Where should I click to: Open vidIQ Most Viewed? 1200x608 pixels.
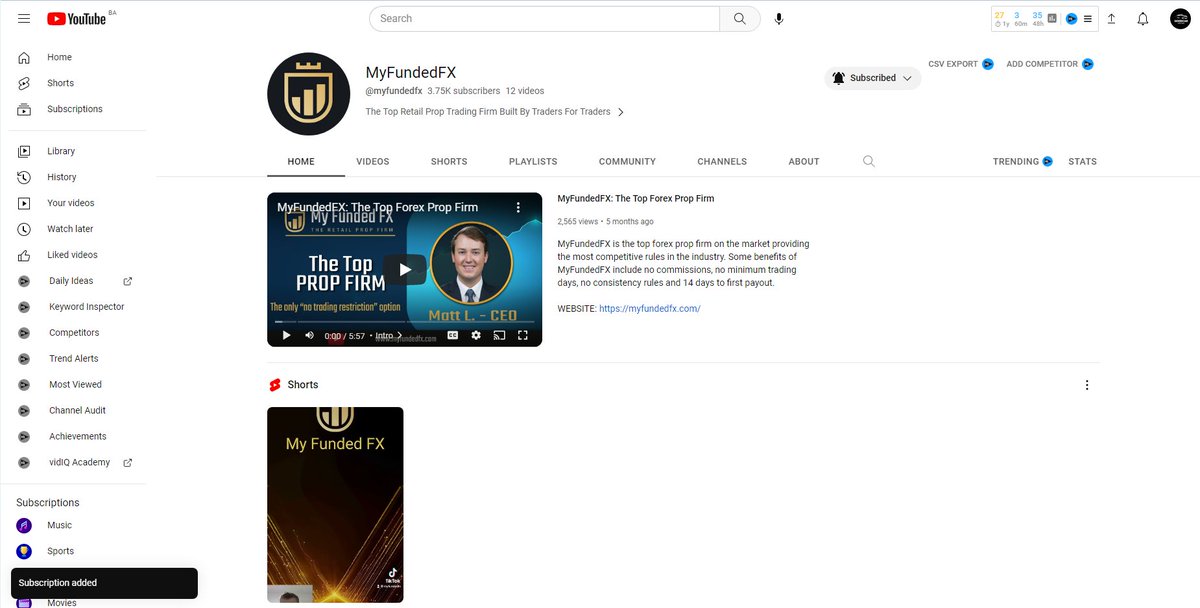pyautogui.click(x=76, y=385)
